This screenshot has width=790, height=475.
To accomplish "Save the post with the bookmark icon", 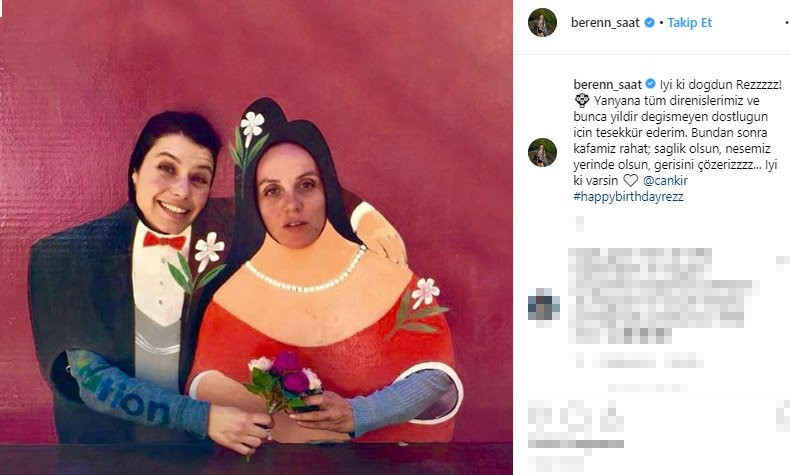I will point(784,417).
